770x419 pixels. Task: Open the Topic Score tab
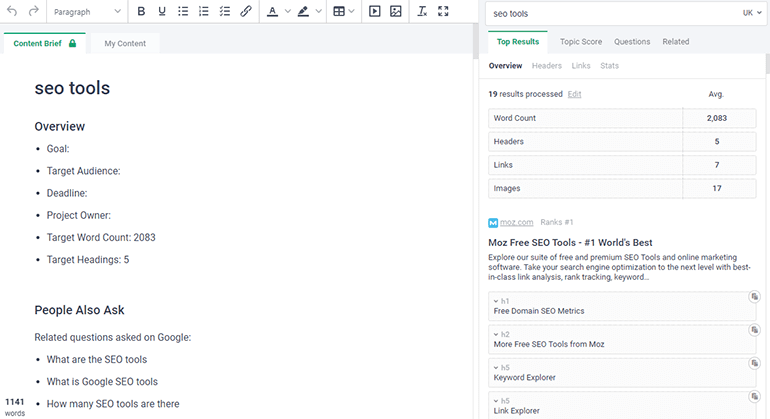pyautogui.click(x=580, y=42)
